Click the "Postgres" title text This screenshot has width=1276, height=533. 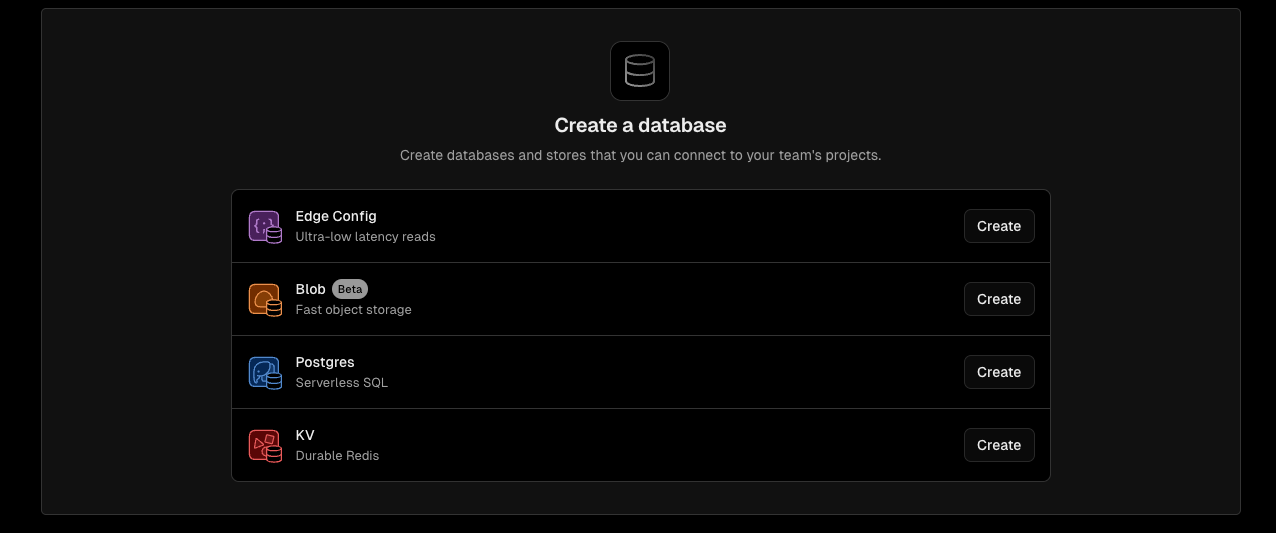325,362
